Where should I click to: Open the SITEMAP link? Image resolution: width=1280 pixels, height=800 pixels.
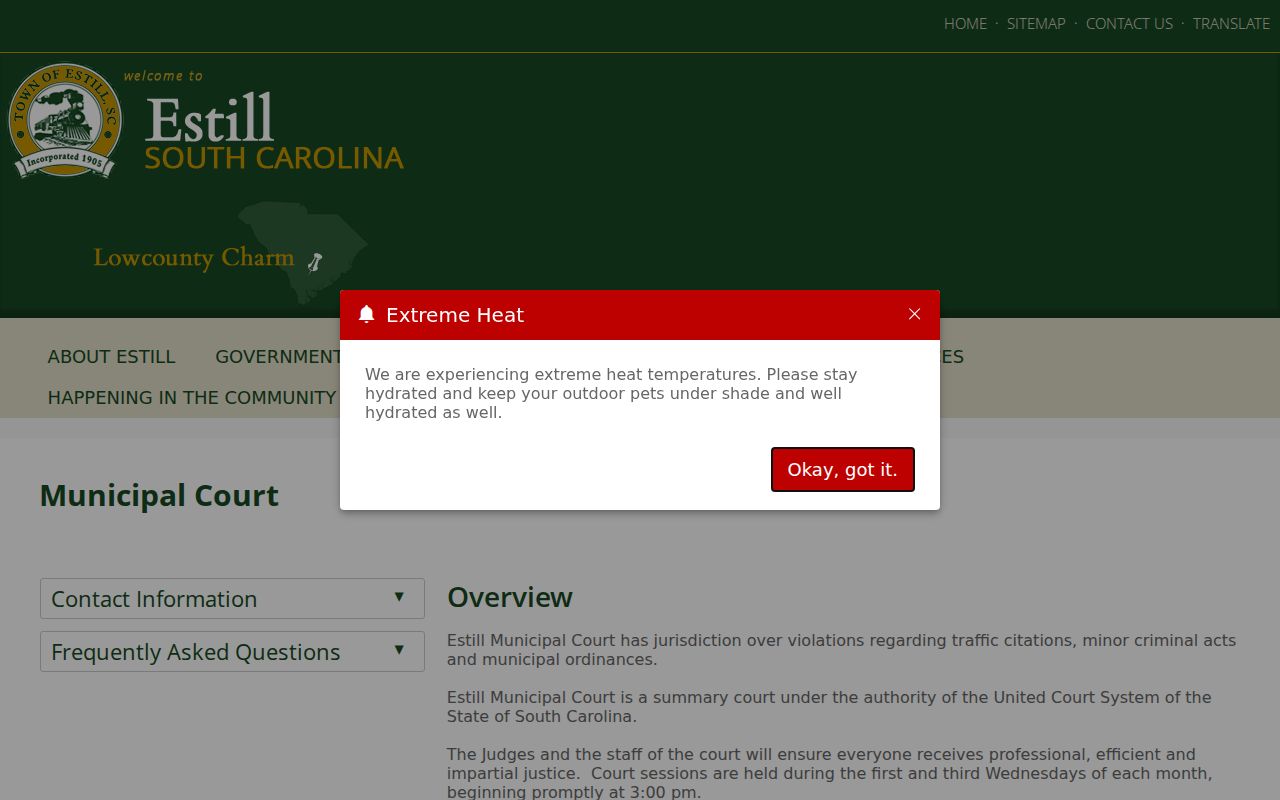[1036, 23]
